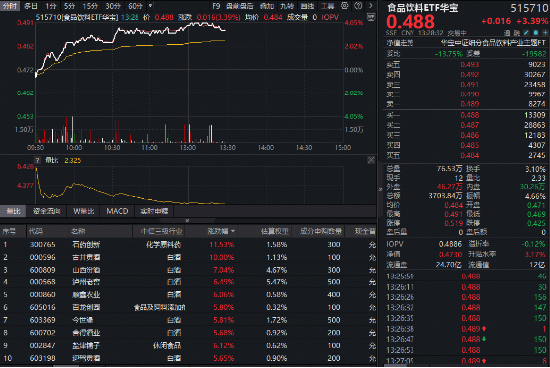Click the 九转 button in toolbar
The height and width of the screenshot is (368, 550).
tap(287, 6)
